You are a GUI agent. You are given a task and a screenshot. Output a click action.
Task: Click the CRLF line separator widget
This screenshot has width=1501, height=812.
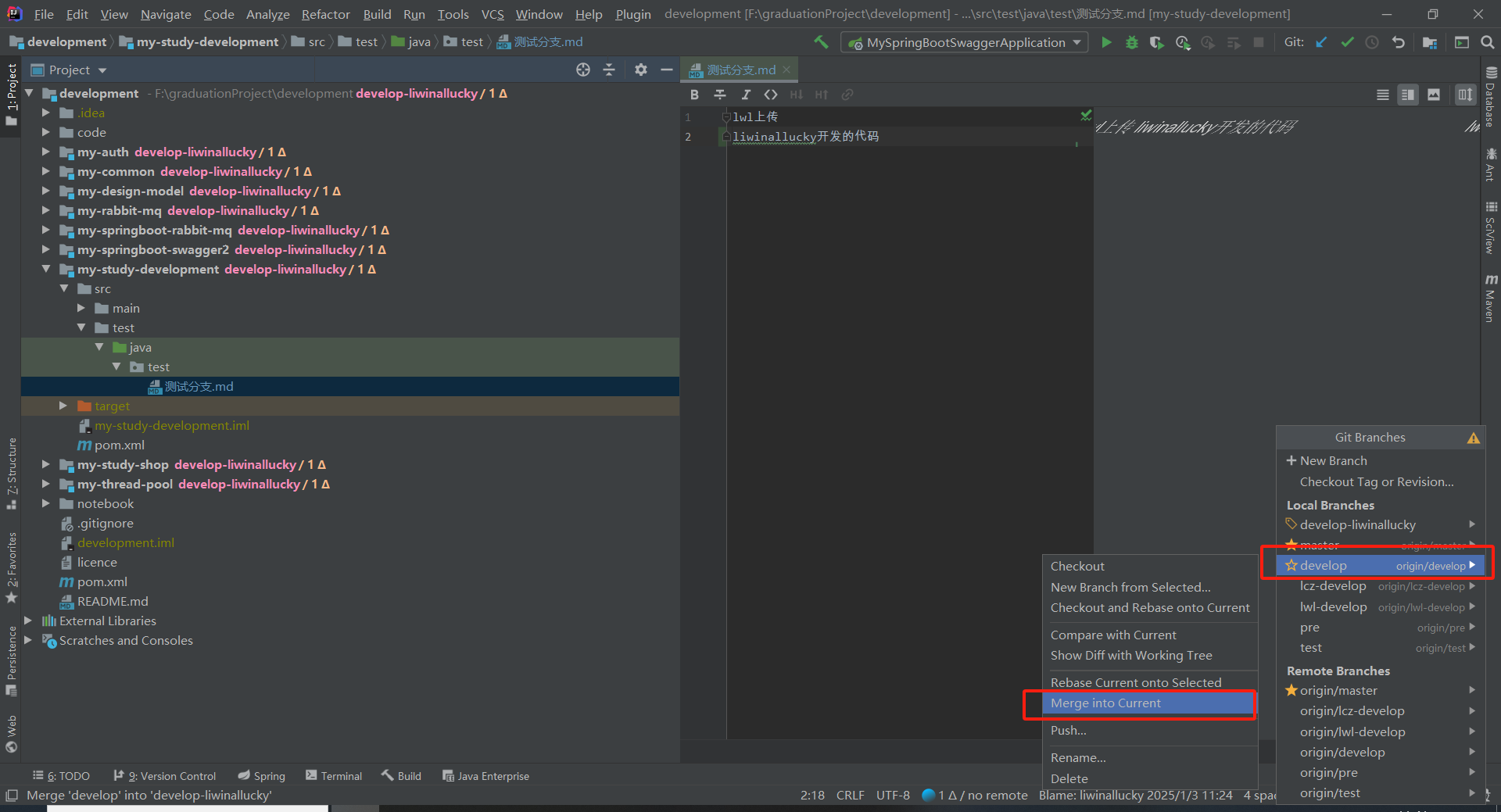851,796
